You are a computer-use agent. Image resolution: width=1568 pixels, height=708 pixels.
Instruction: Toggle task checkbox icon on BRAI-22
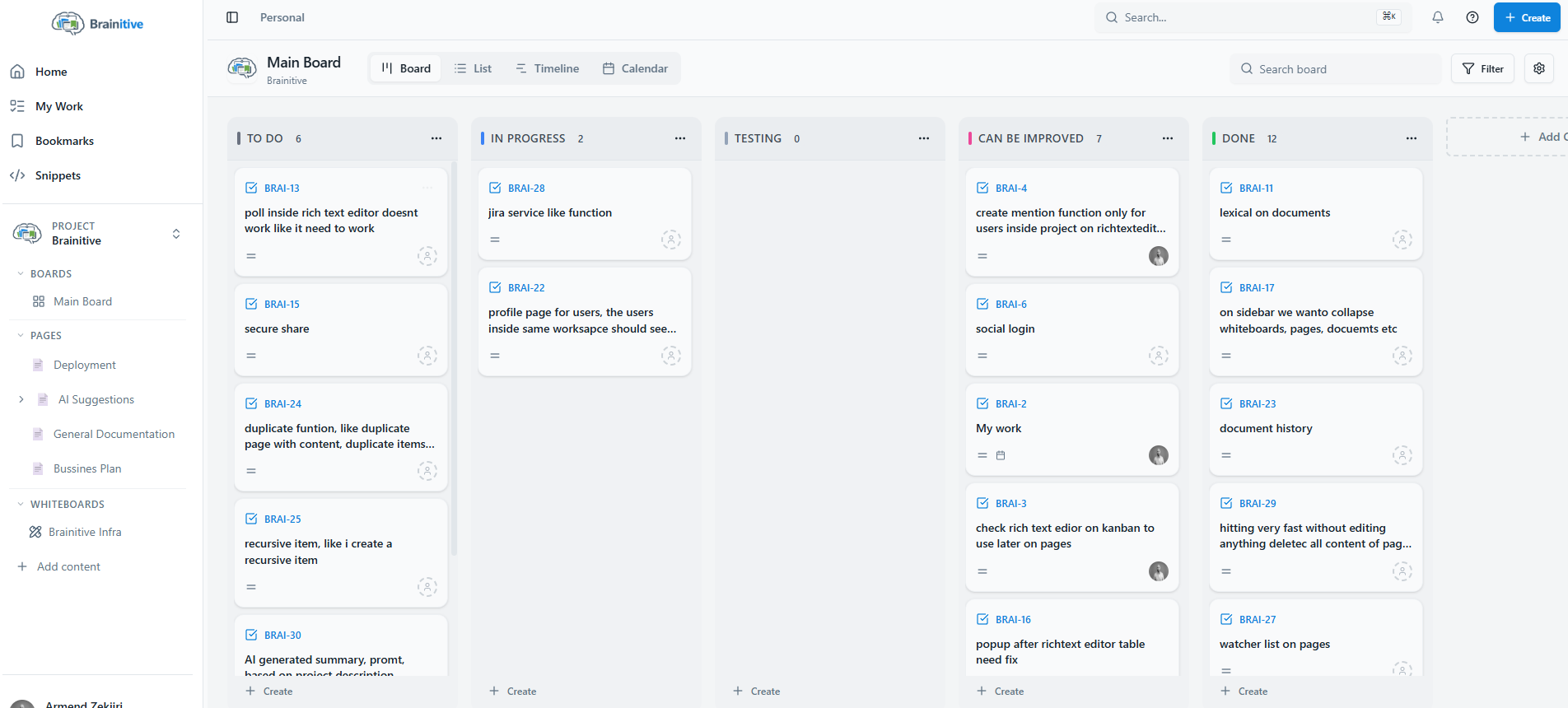(x=495, y=287)
